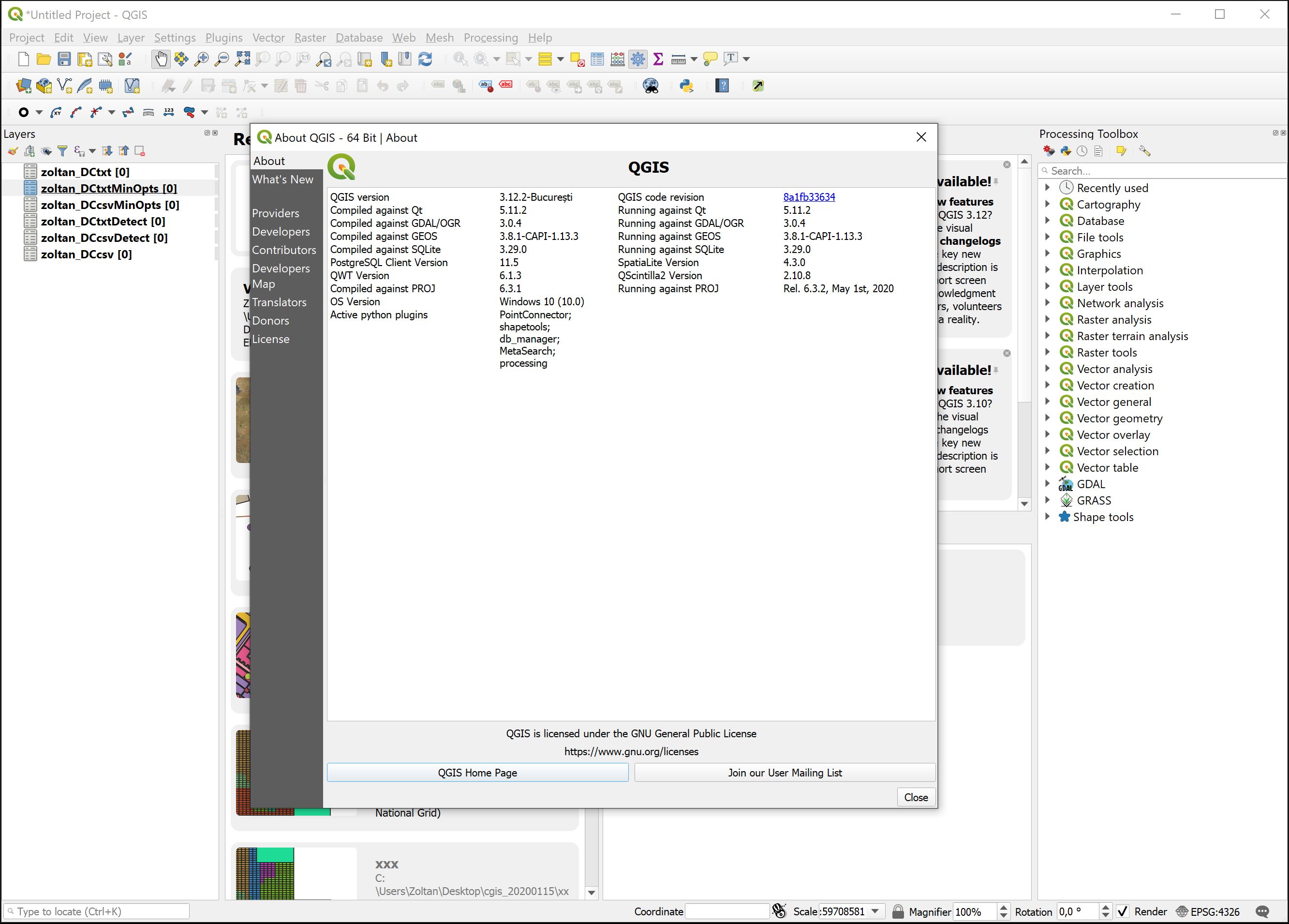Click the QGIS Home Page button
Image resolution: width=1289 pixels, height=924 pixels.
tap(477, 772)
